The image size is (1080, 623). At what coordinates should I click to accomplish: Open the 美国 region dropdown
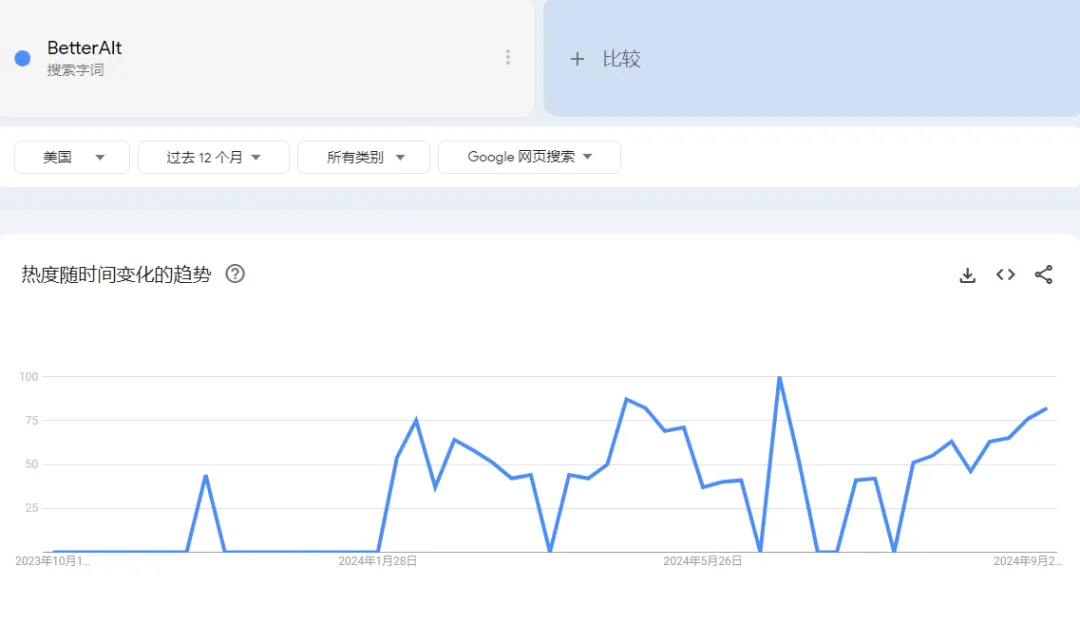(72, 157)
